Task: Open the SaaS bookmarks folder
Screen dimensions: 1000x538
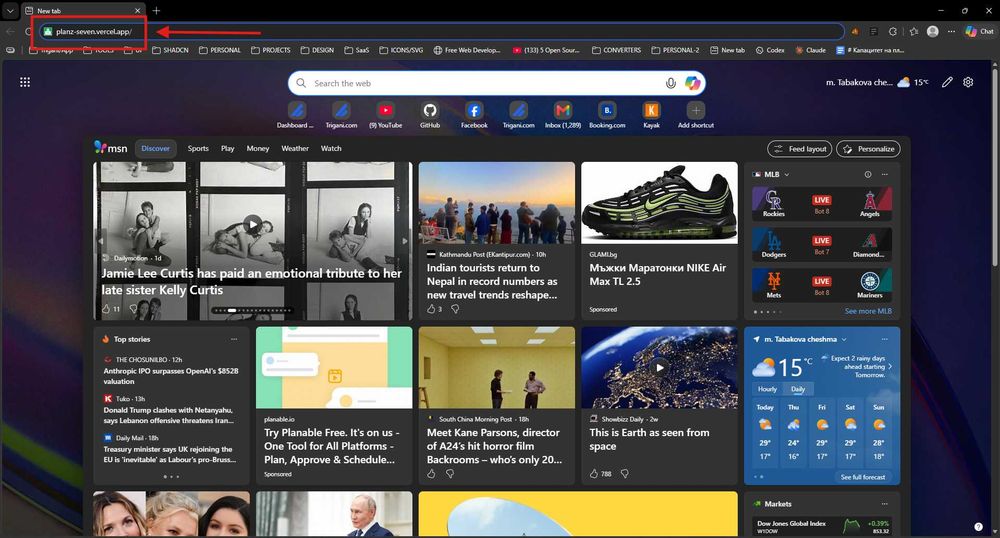Action: point(357,50)
